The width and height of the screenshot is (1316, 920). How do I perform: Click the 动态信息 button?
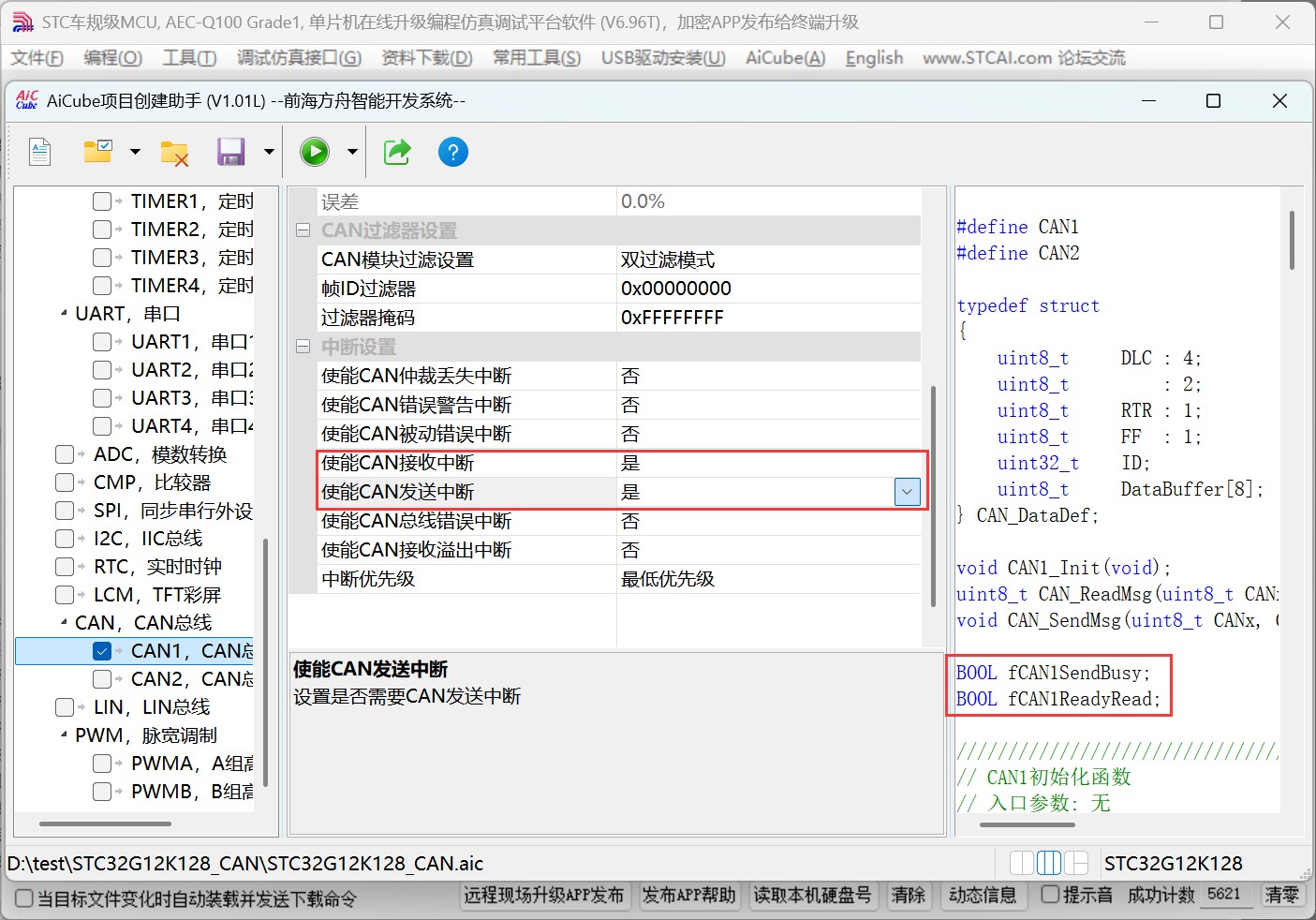tap(983, 896)
